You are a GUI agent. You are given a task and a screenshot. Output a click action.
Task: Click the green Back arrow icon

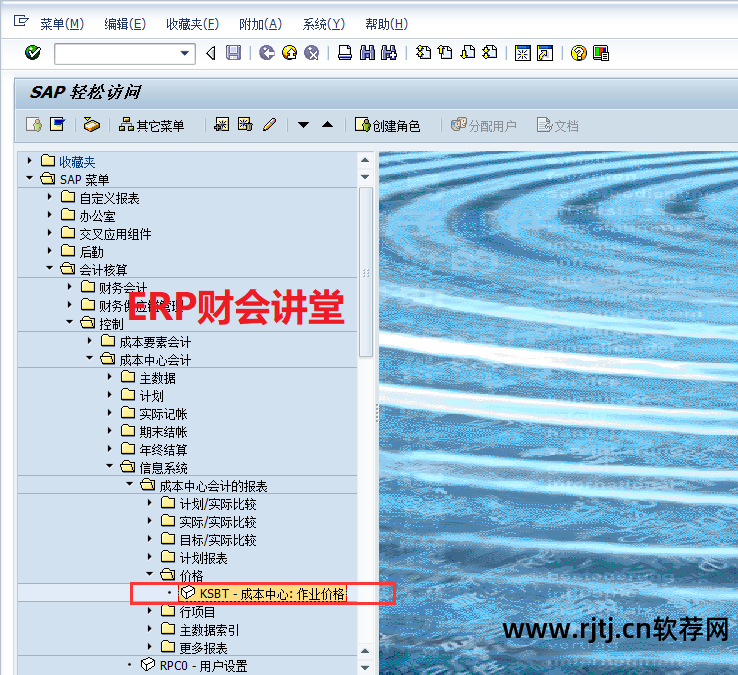click(267, 53)
